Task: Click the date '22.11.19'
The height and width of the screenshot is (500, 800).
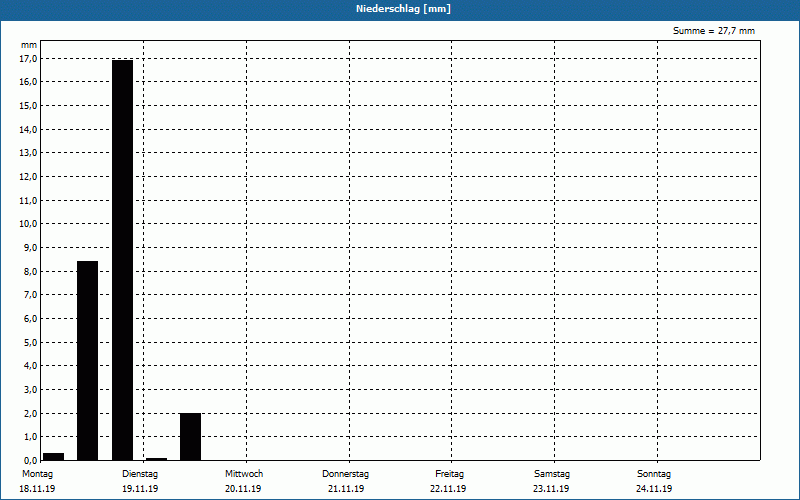Action: tap(448, 489)
